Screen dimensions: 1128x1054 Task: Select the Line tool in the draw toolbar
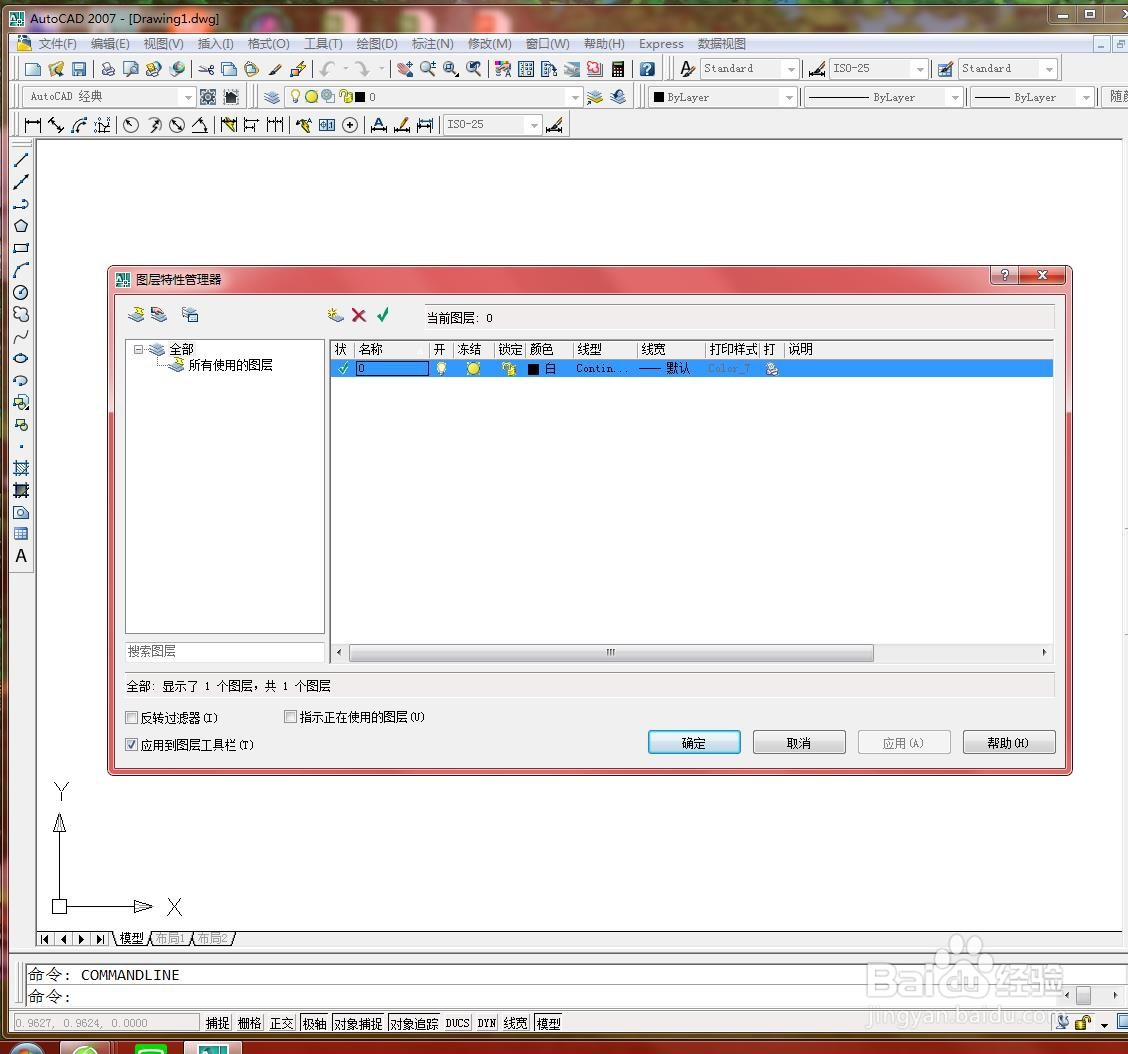(x=21, y=160)
